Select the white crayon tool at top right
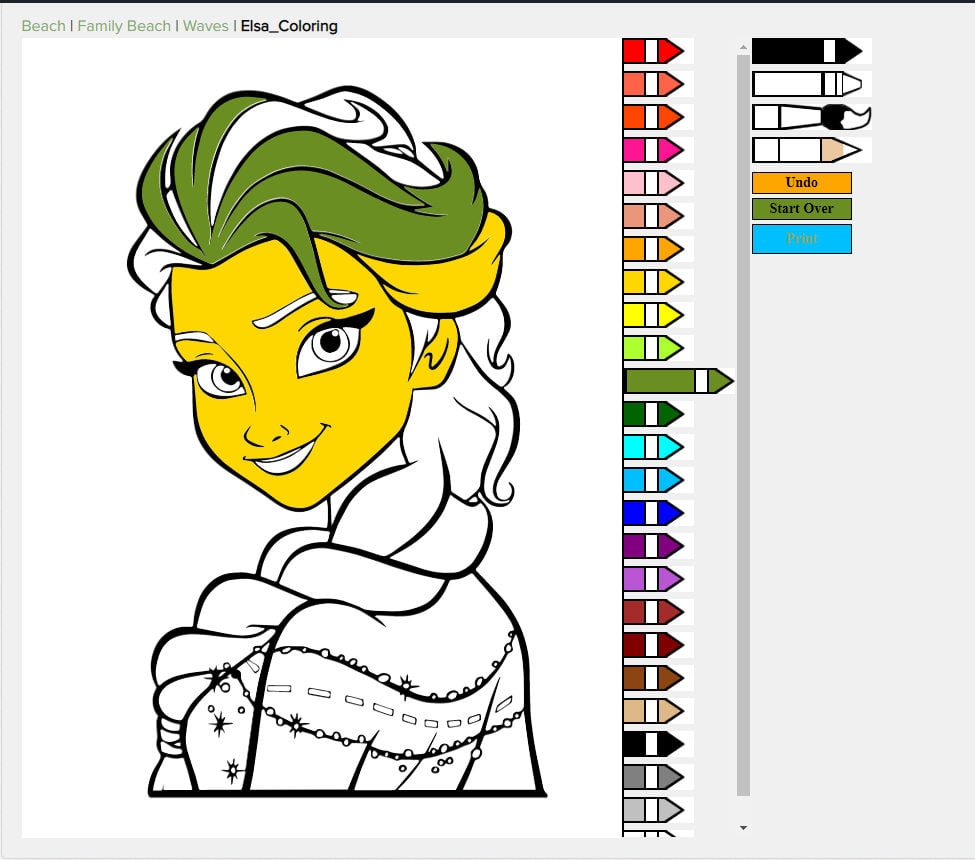 (807, 84)
